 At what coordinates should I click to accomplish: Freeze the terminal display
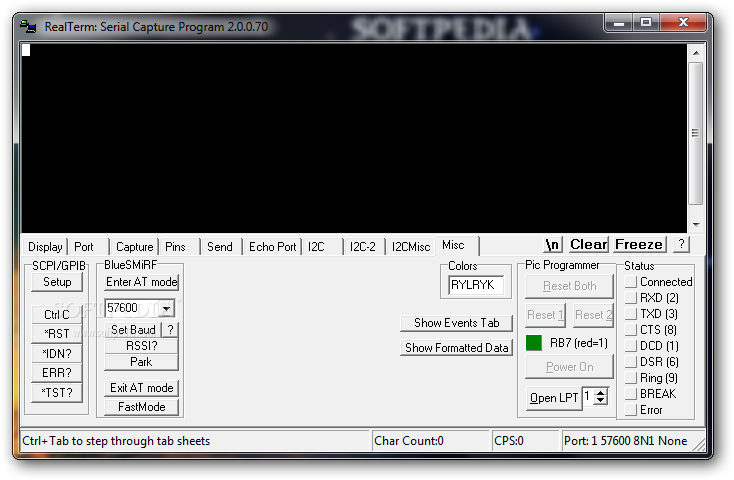pos(639,244)
